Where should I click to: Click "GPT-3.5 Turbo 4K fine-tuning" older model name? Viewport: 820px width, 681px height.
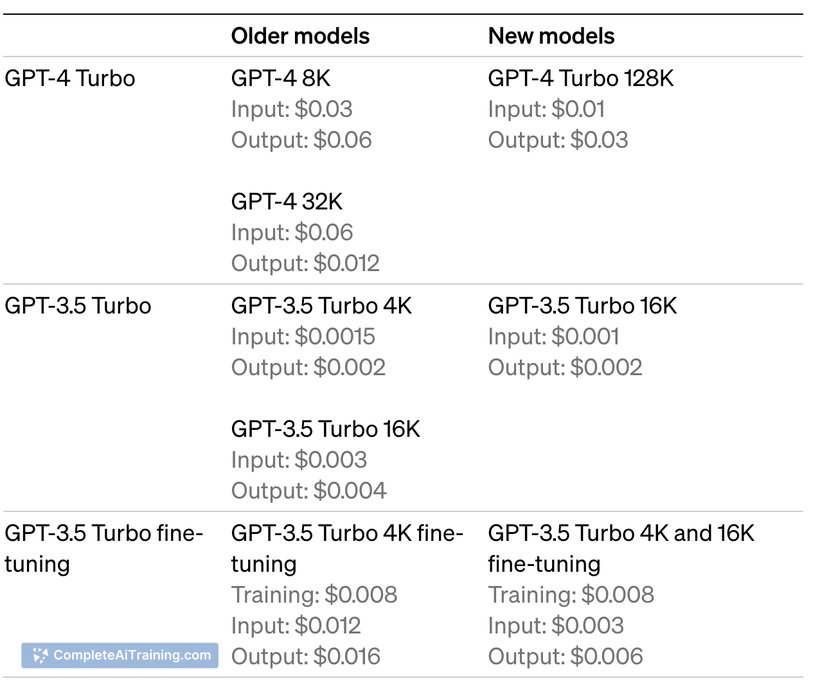(347, 549)
